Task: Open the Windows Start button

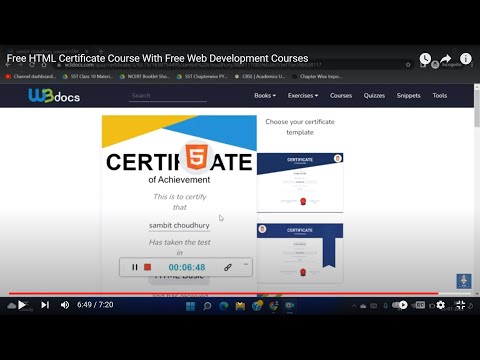Action: click(190, 306)
